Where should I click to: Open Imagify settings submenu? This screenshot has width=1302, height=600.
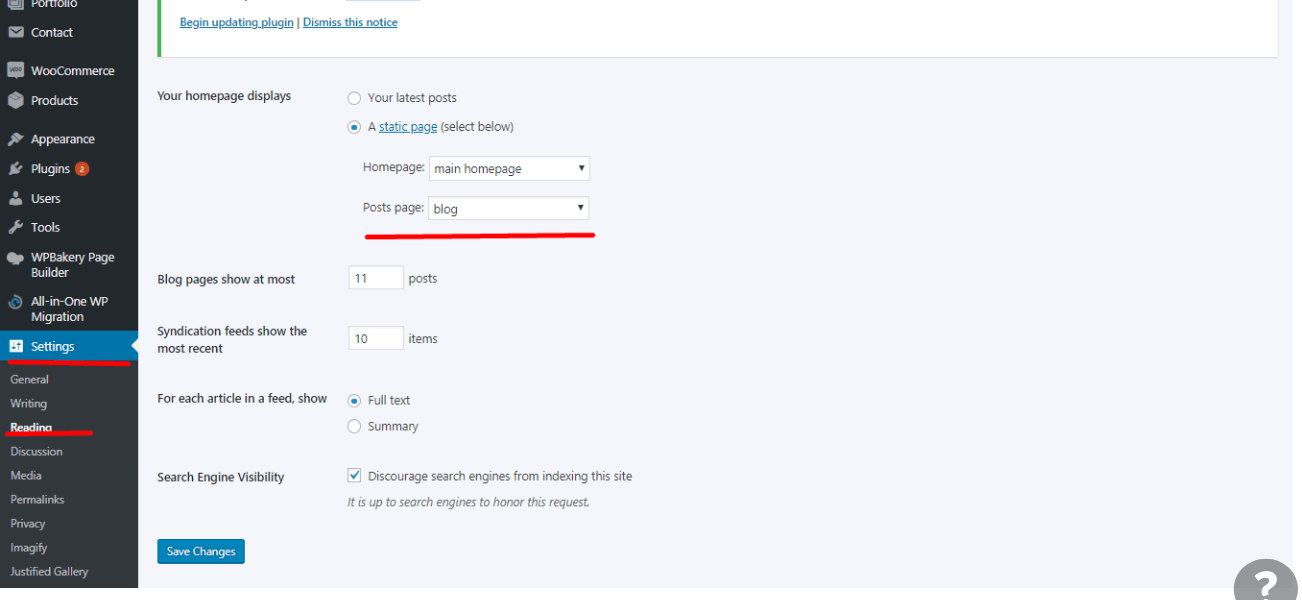[x=29, y=548]
